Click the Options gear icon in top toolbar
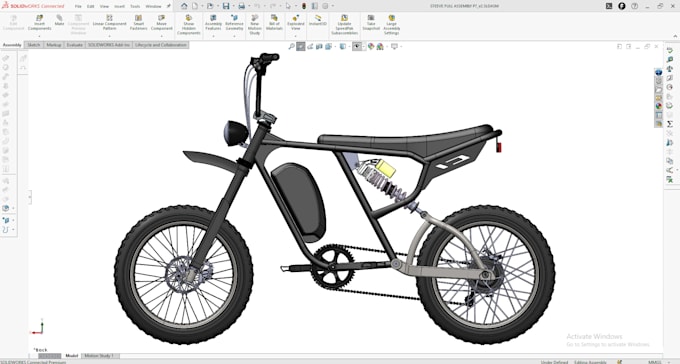 [325, 6]
